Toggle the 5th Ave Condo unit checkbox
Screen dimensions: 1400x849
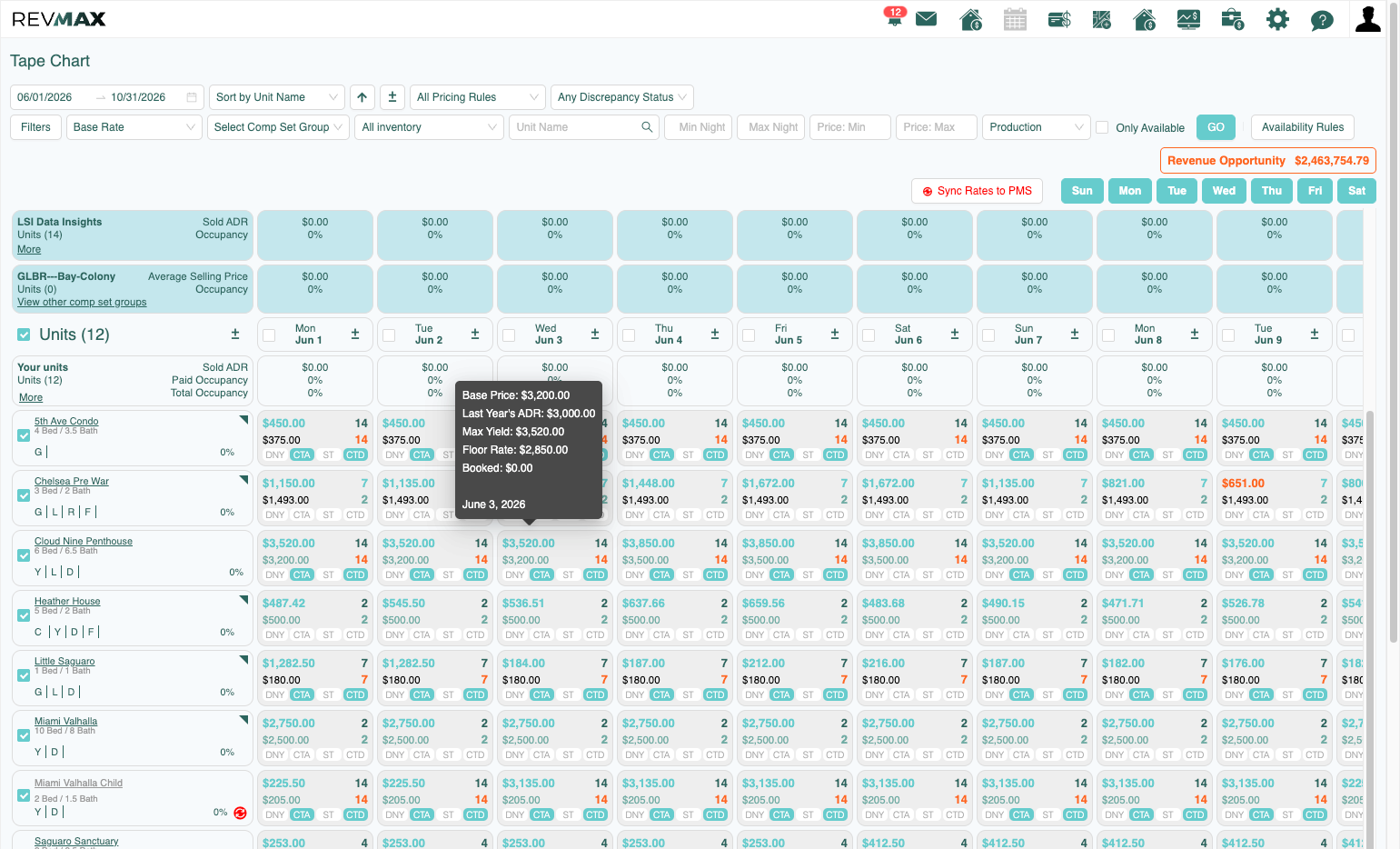[24, 435]
